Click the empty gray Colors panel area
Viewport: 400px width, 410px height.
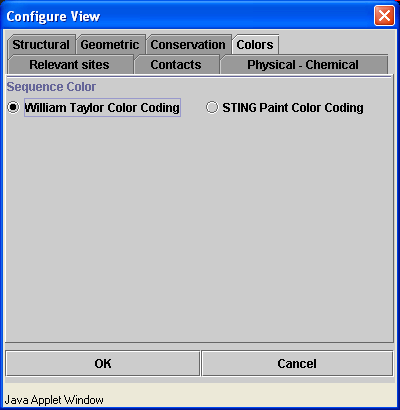[199, 227]
